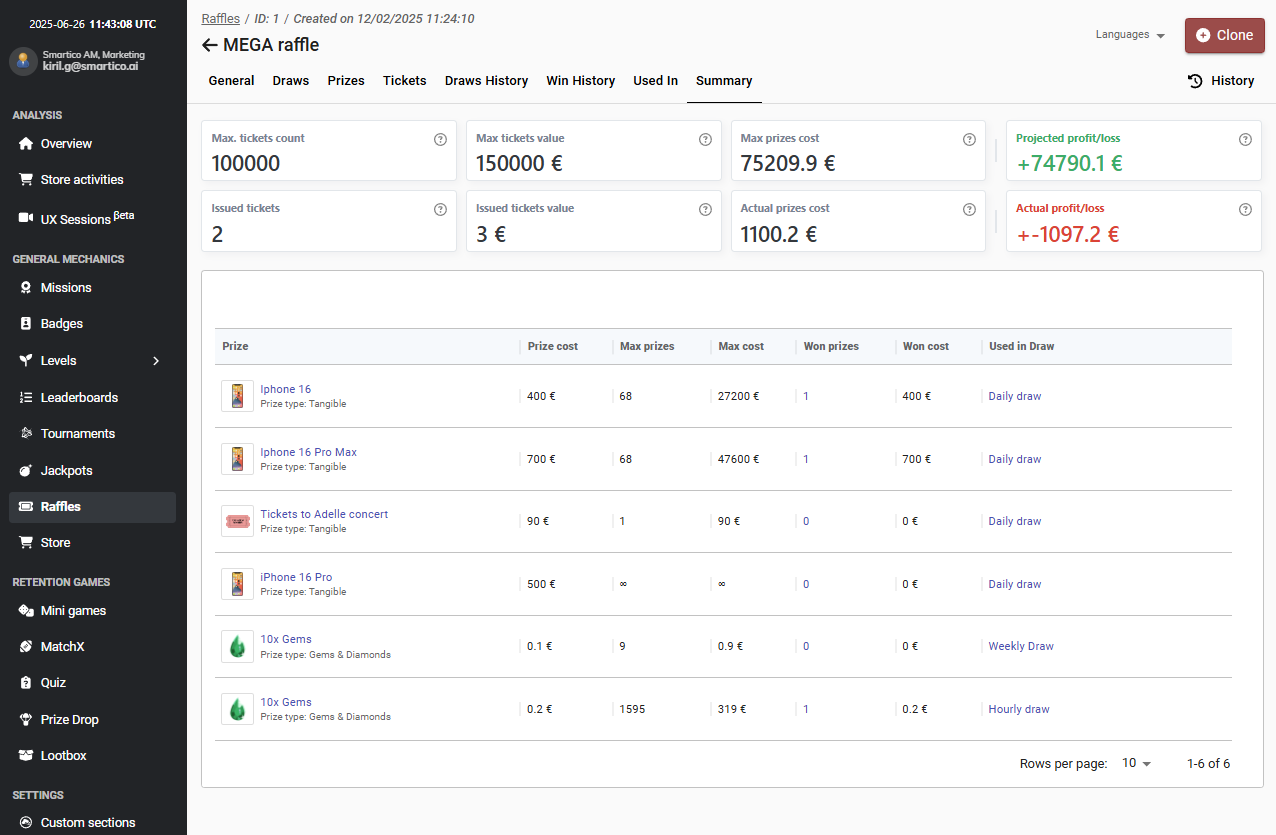Switch to the Draws History tab
This screenshot has width=1276, height=835.
(486, 81)
